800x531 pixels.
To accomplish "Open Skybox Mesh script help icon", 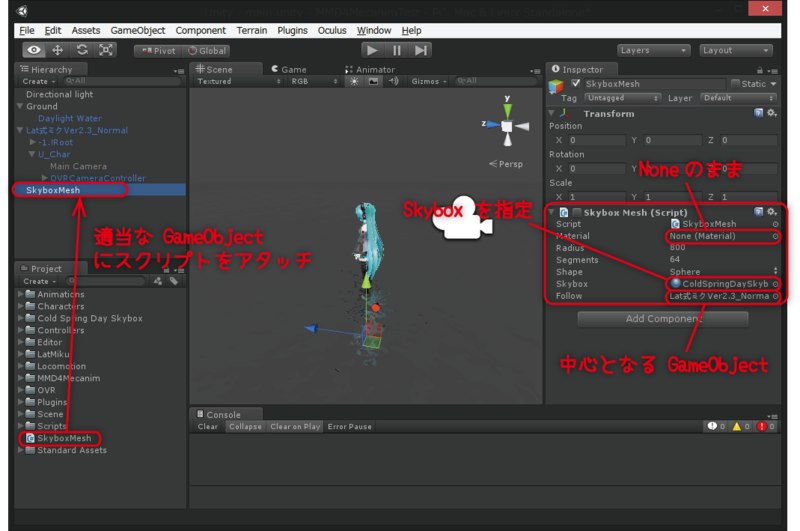I will [759, 212].
